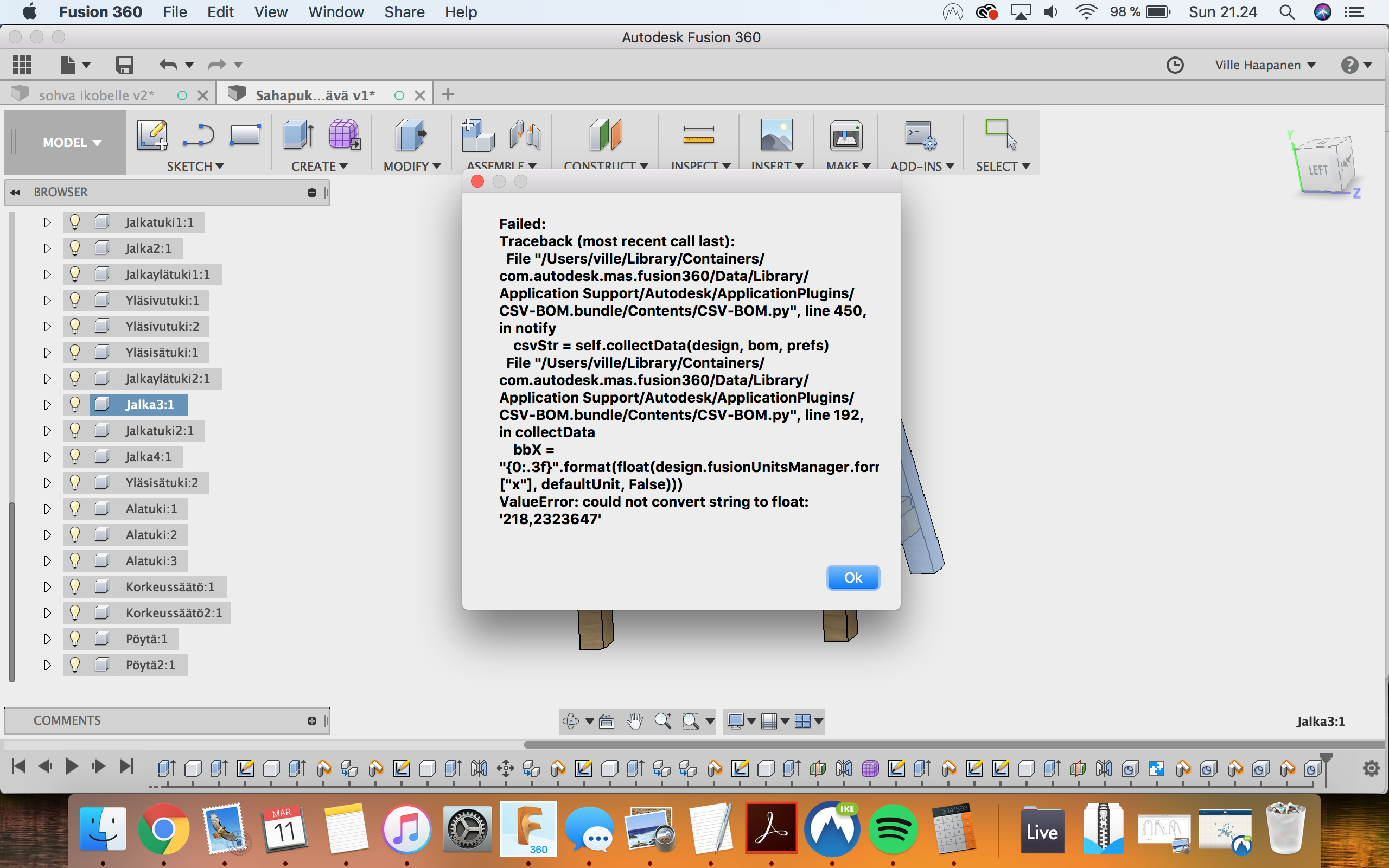The width and height of the screenshot is (1389, 868).
Task: Expand the Jalka3:1 tree node
Action: click(x=47, y=405)
